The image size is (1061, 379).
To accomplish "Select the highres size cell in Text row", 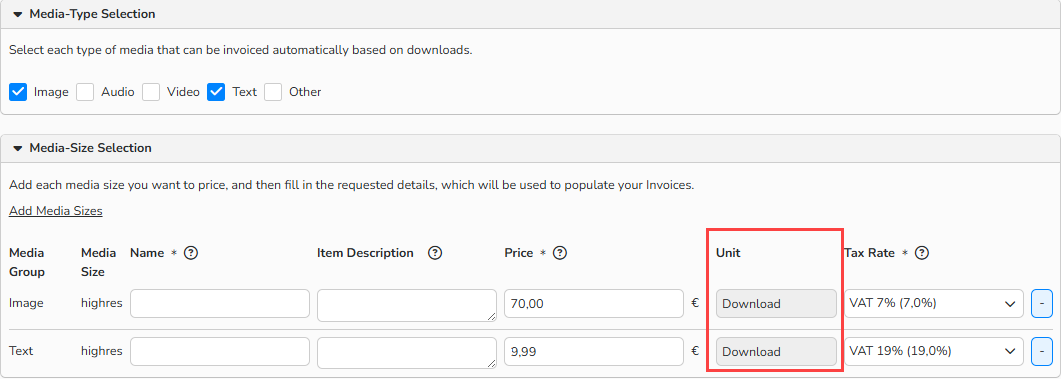I will coord(101,351).
